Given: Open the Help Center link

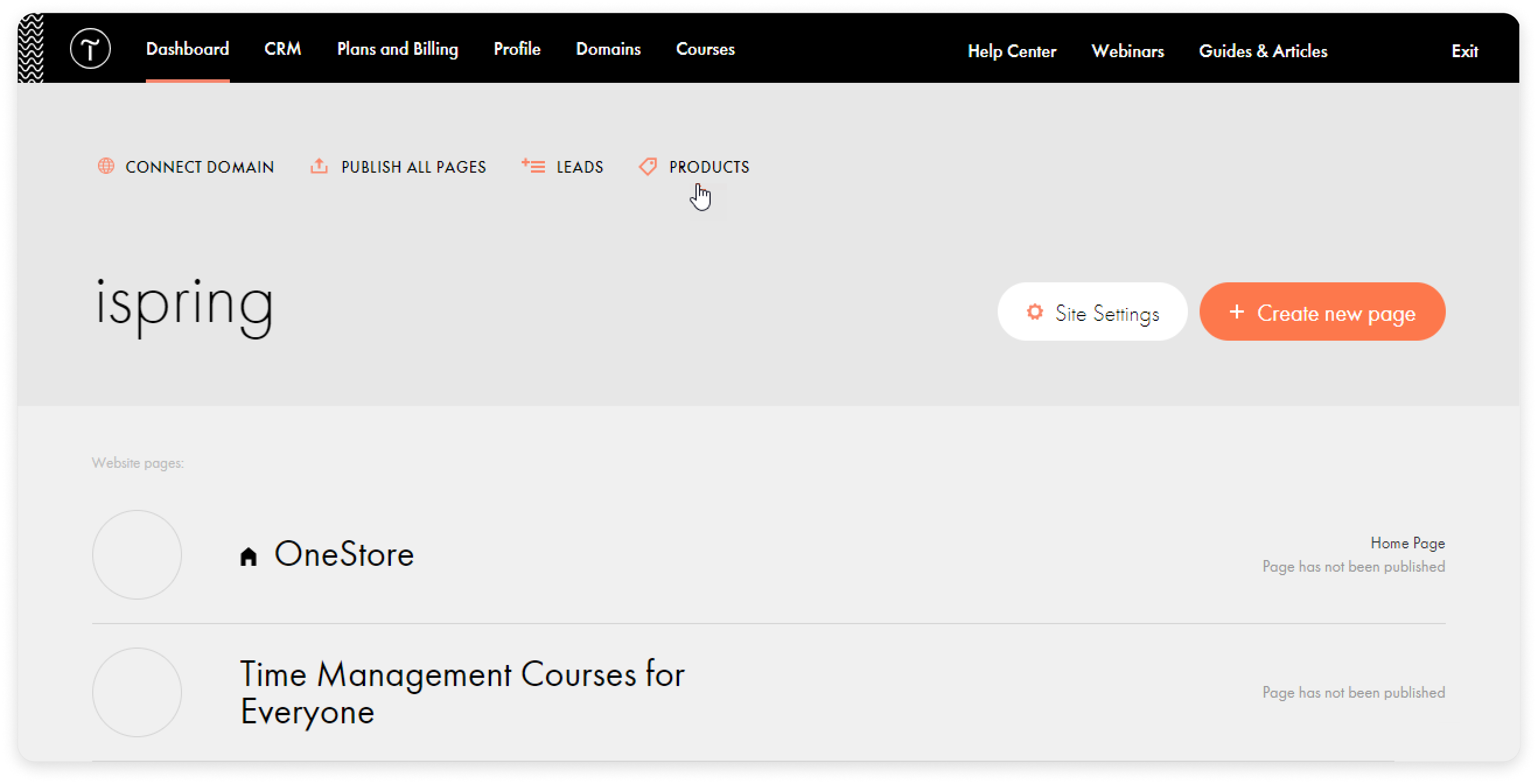Looking at the screenshot, I should [1011, 51].
